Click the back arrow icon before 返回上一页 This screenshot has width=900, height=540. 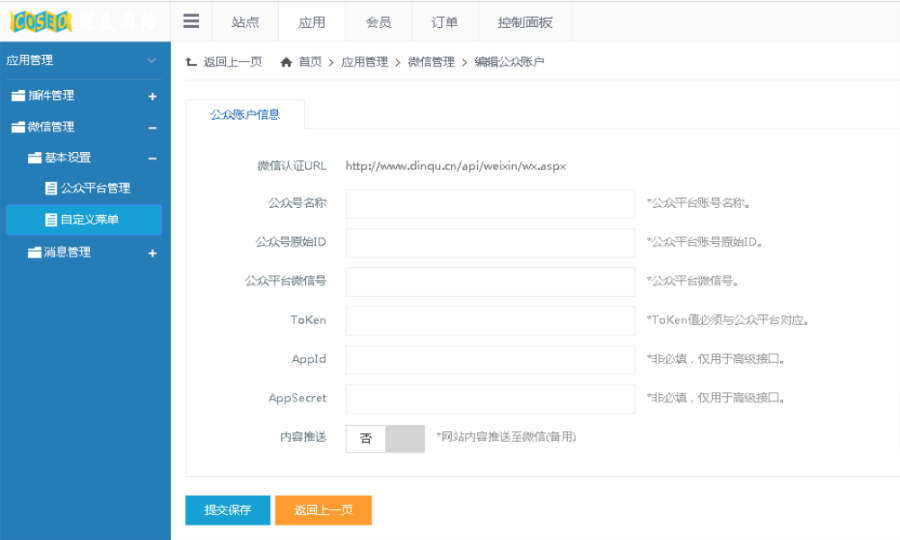(191, 62)
